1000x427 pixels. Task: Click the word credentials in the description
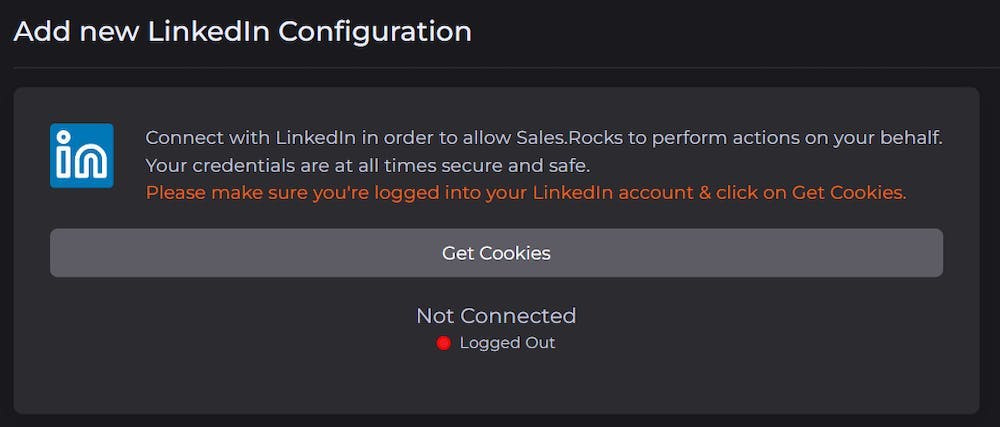233,166
